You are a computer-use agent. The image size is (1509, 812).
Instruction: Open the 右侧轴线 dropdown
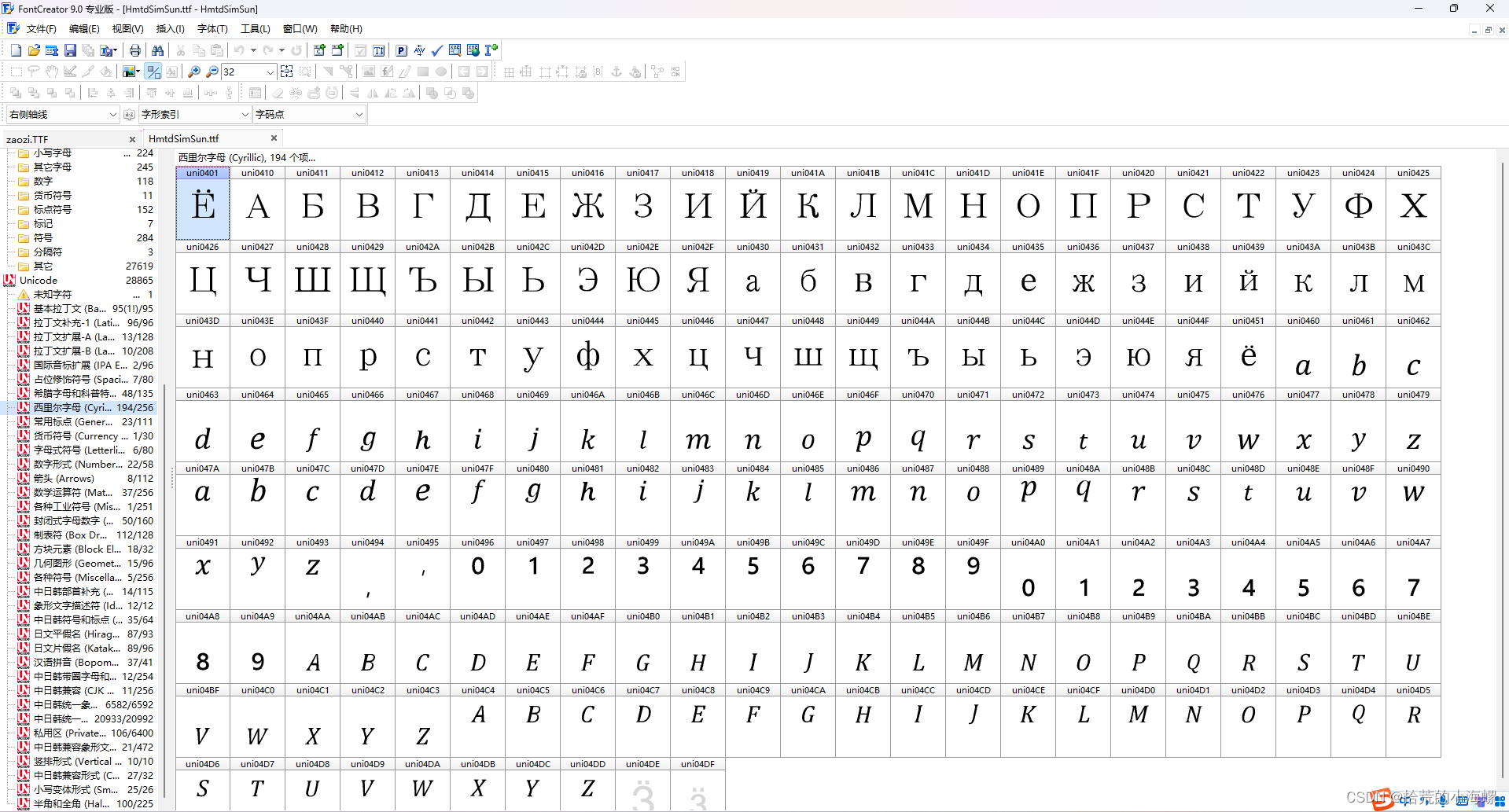coord(112,115)
